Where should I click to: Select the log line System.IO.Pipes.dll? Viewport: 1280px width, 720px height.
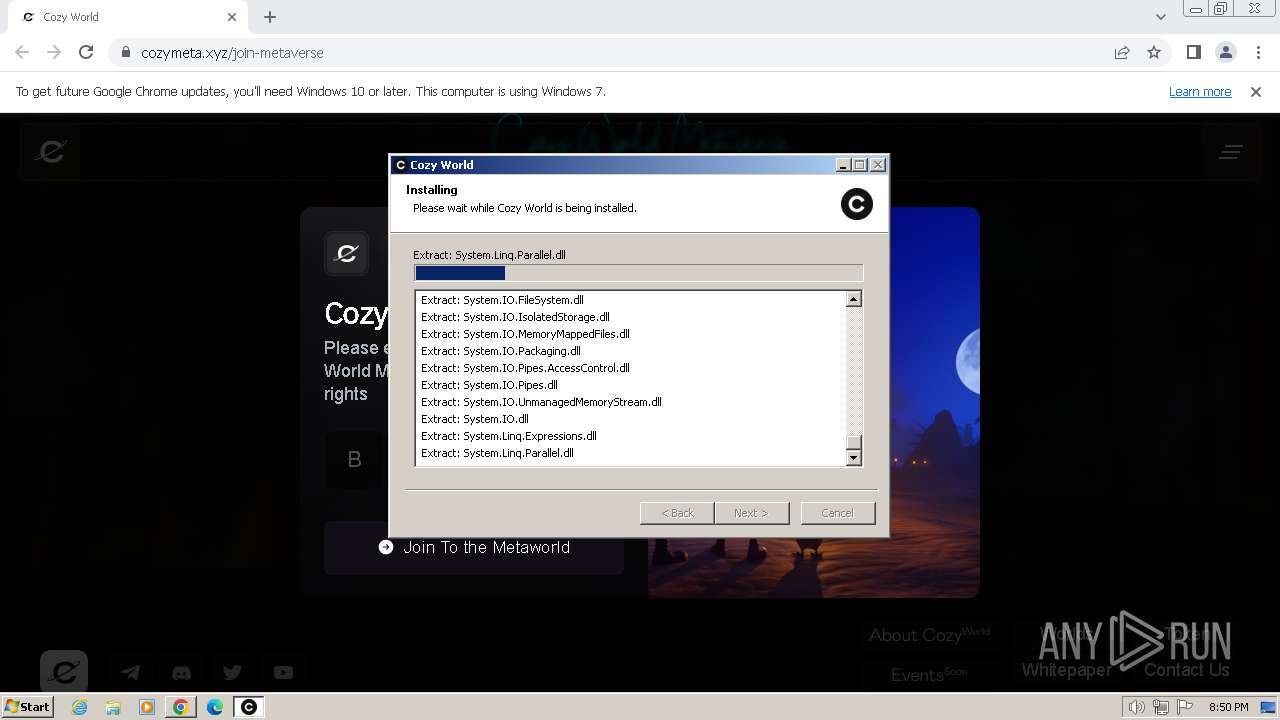point(489,385)
